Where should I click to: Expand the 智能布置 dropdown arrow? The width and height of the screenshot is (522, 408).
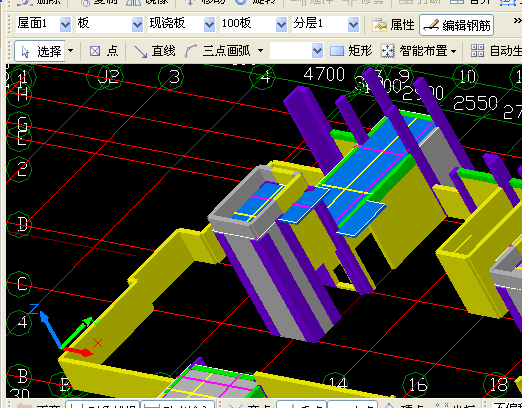[x=453, y=51]
